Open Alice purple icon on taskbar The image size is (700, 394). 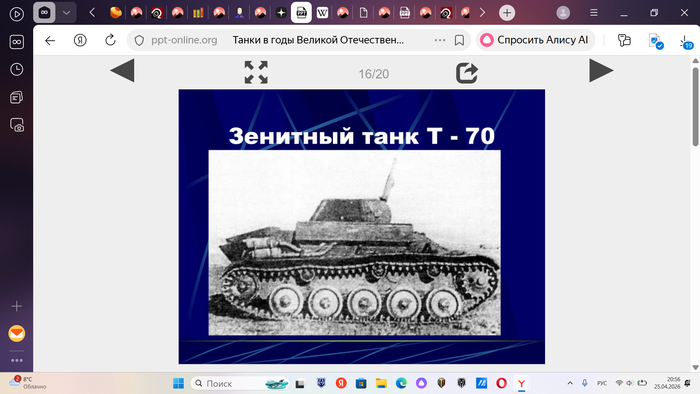pyautogui.click(x=421, y=383)
